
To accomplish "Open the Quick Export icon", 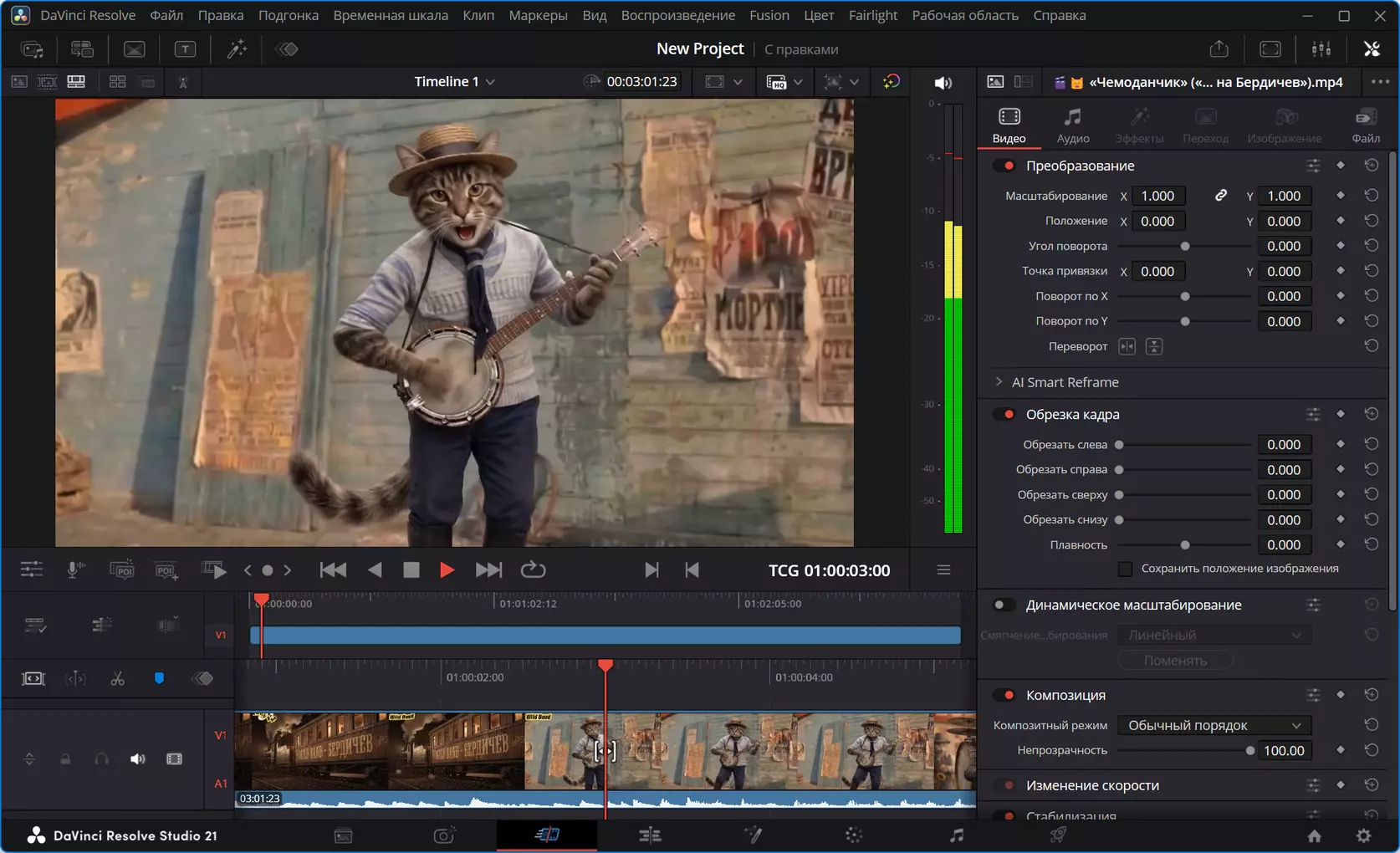I will point(1219,49).
